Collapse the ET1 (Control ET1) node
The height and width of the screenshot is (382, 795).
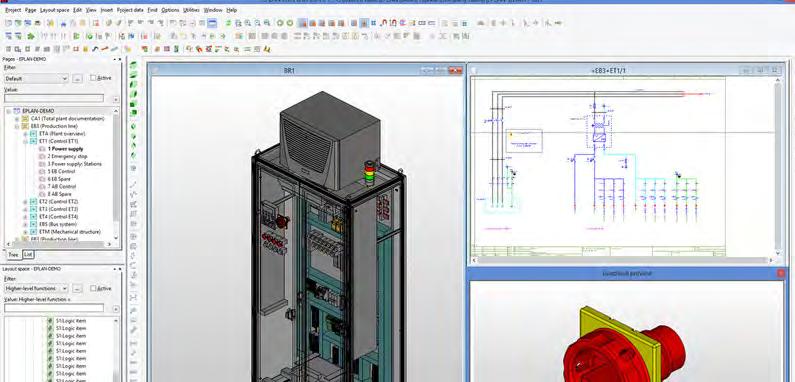(x=25, y=141)
